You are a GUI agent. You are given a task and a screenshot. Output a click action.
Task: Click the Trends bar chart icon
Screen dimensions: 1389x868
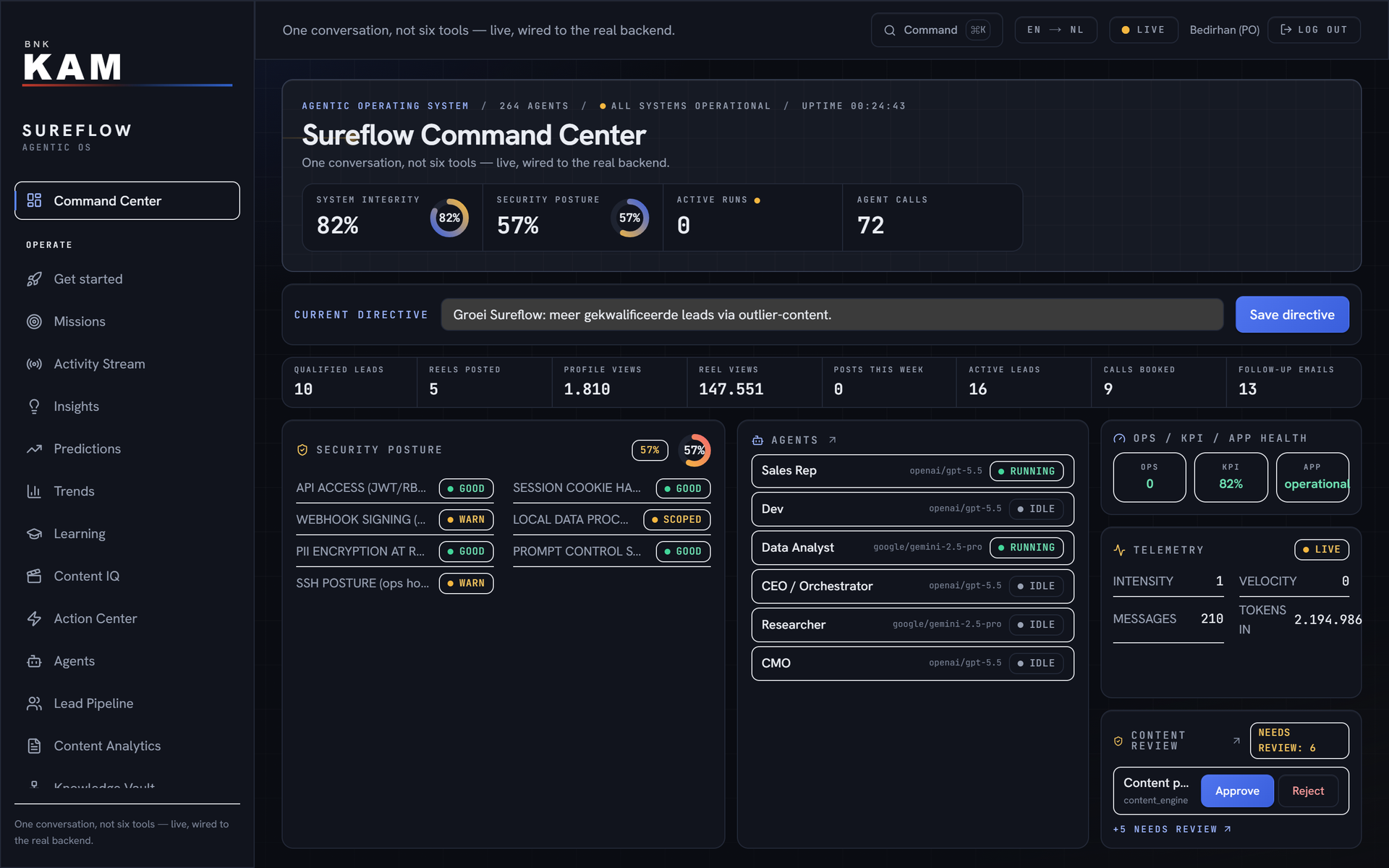pos(34,491)
